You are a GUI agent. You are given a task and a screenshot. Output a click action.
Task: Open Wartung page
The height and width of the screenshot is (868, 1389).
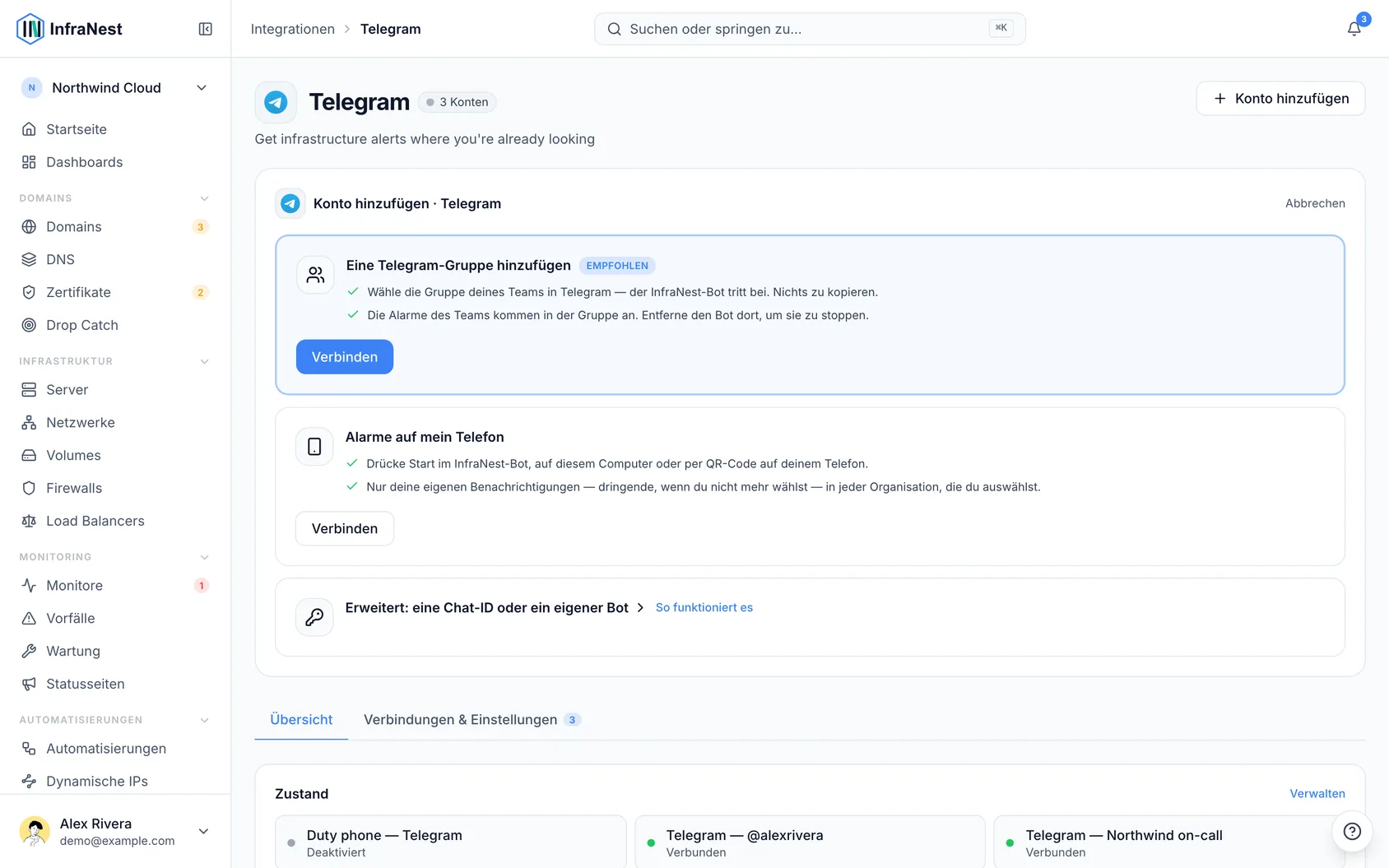[115, 651]
